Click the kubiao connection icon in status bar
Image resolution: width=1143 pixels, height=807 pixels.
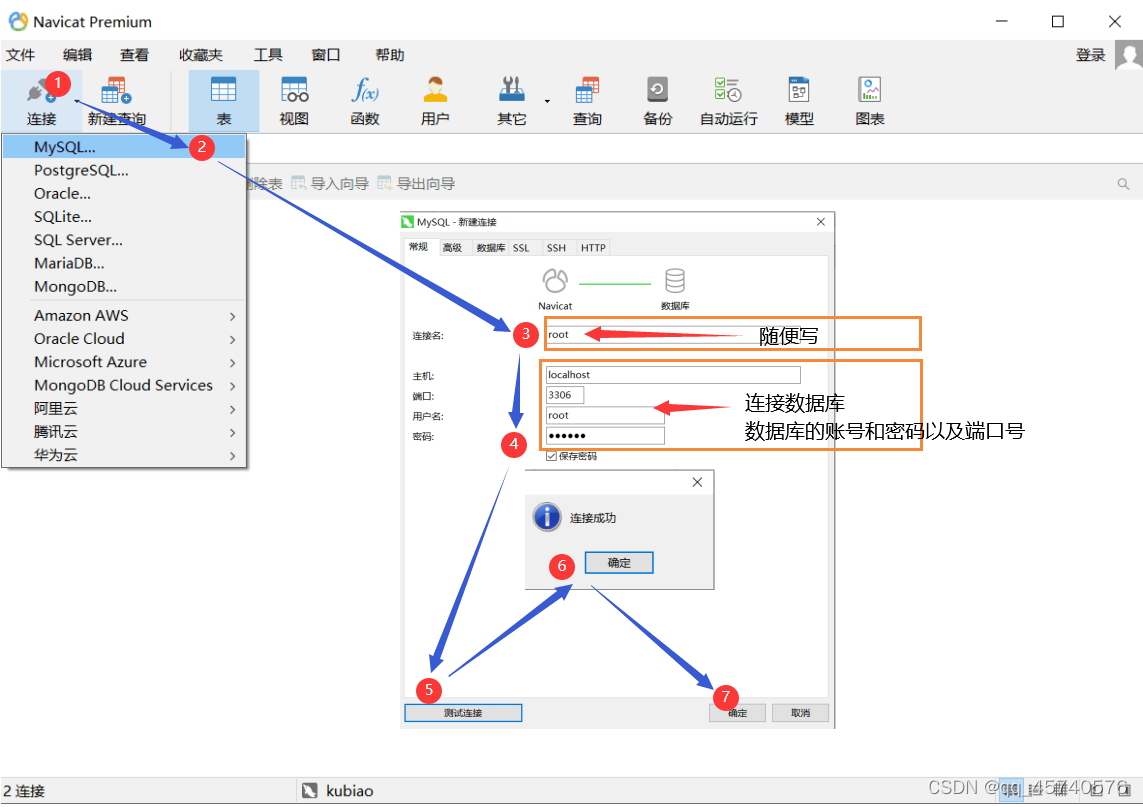click(x=310, y=790)
